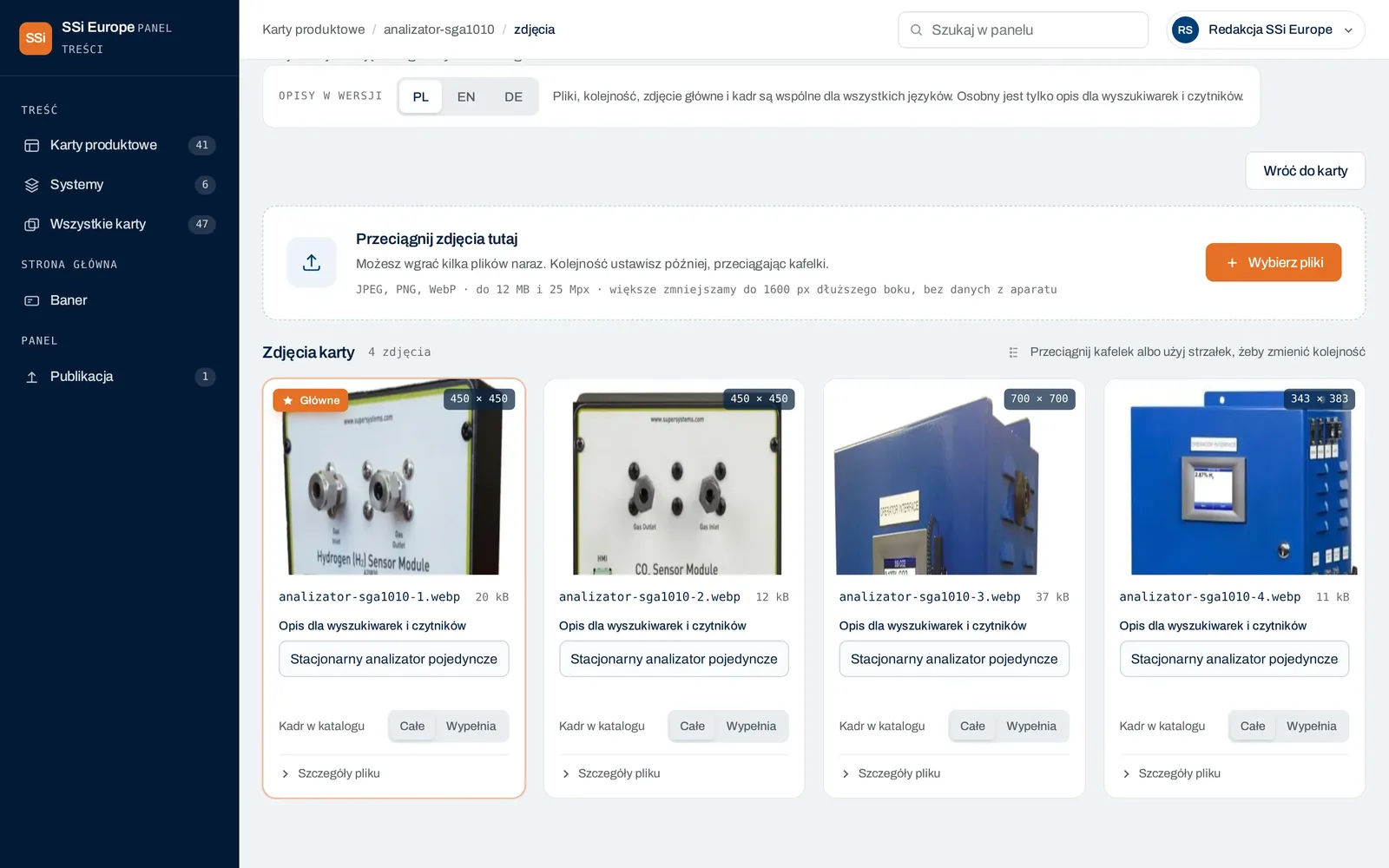Go to Karty produktowe breadcrumb
1389x868 pixels.
point(313,30)
